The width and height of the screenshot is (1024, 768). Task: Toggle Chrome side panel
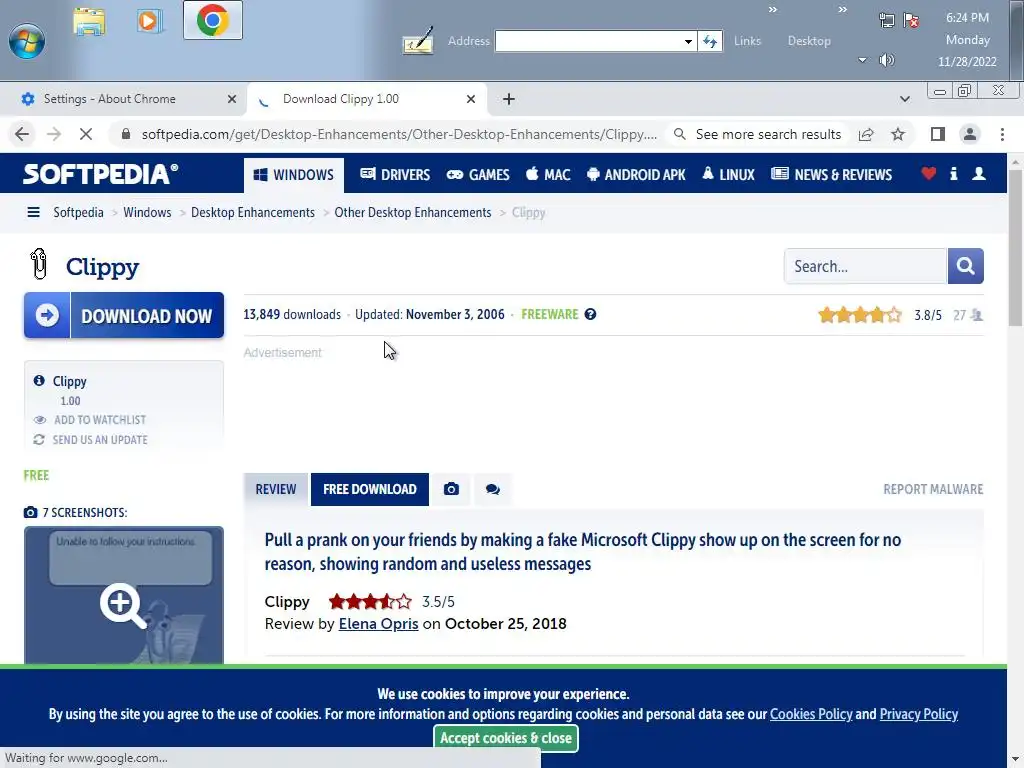point(938,135)
